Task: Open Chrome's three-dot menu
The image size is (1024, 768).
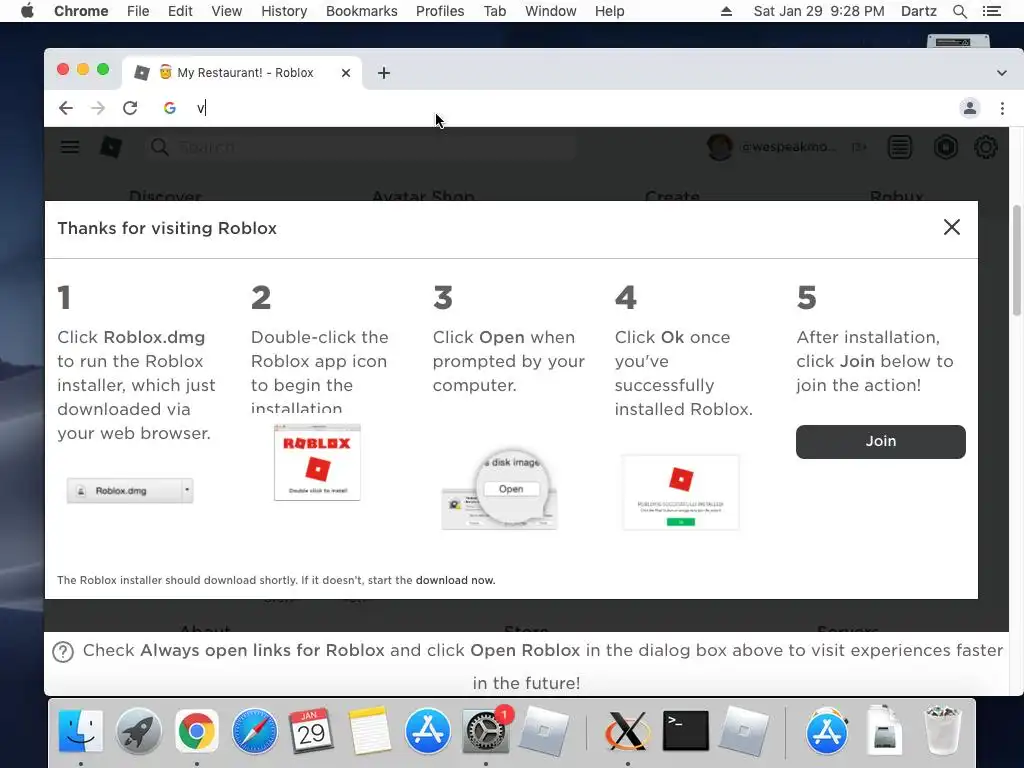Action: tap(1002, 108)
